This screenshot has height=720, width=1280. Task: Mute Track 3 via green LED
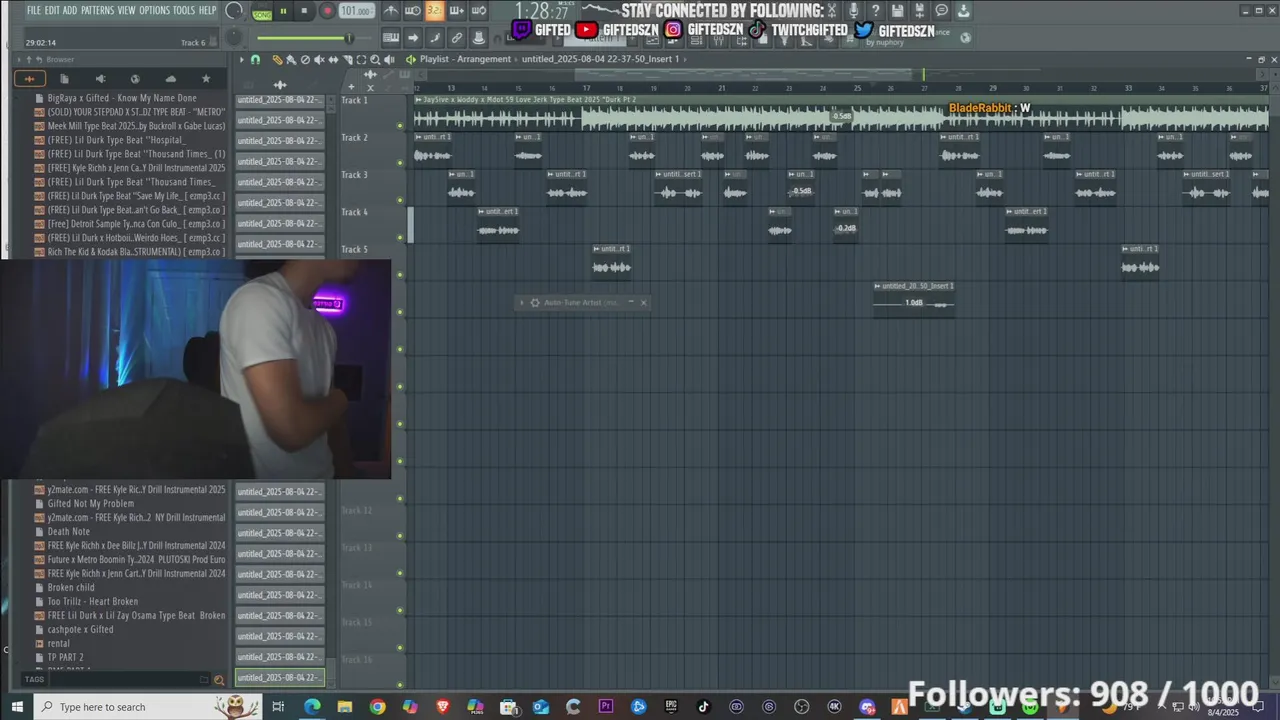click(x=400, y=200)
